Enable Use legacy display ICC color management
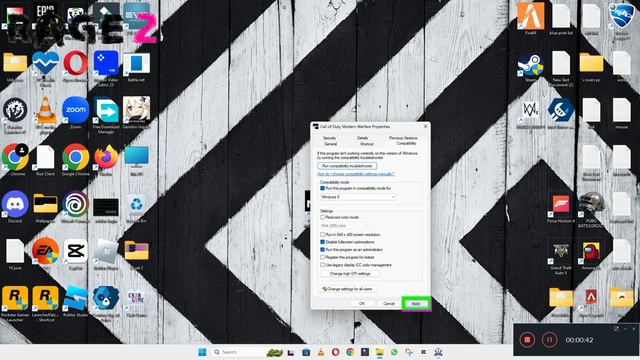Viewport: 640px width, 360px height. click(x=322, y=265)
